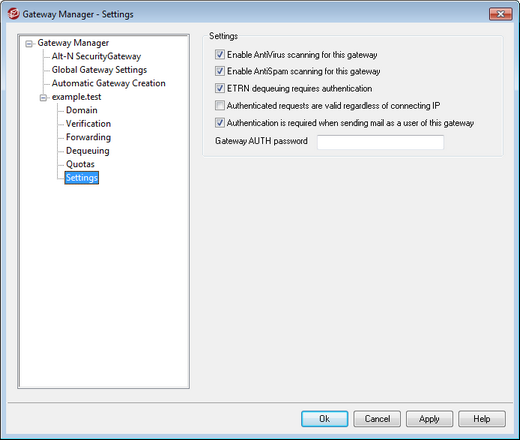Go to the Verification page

(x=88, y=124)
